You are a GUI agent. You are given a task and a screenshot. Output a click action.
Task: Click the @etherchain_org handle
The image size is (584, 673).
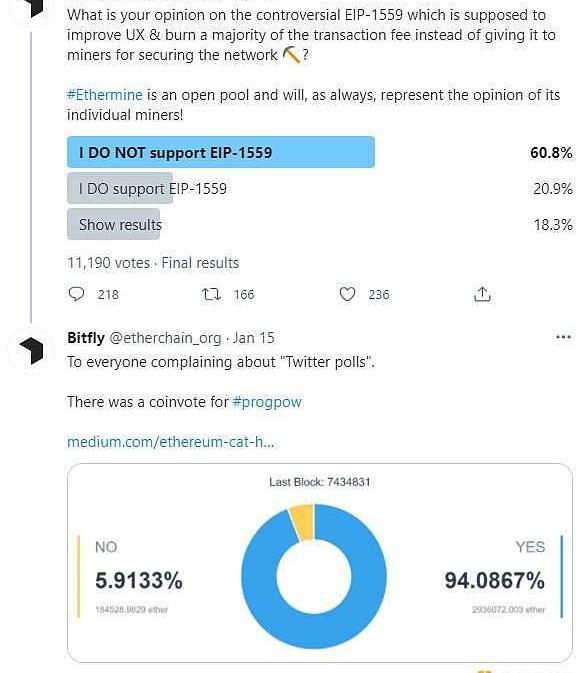tap(166, 338)
